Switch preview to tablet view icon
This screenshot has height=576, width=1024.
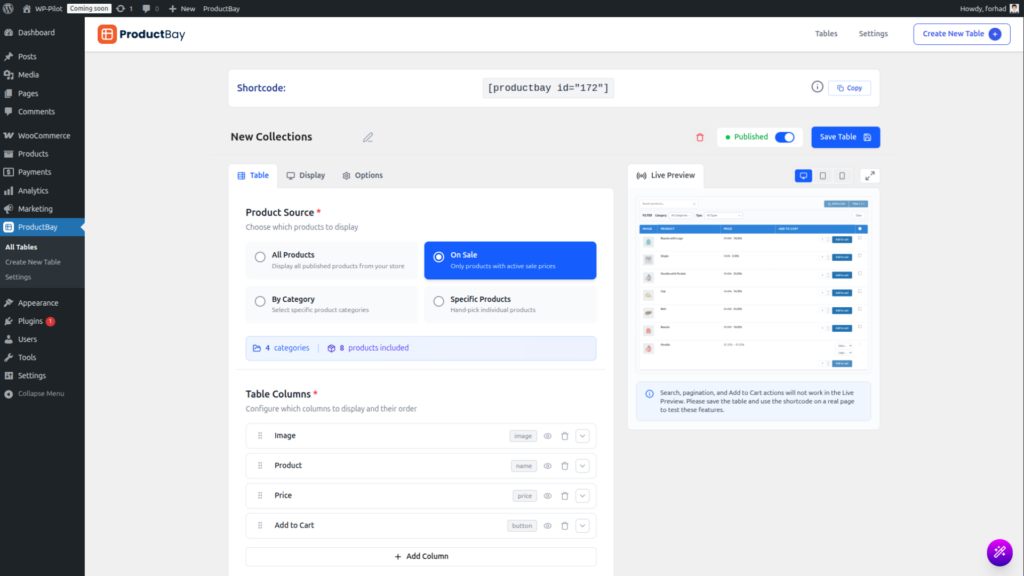click(x=823, y=176)
